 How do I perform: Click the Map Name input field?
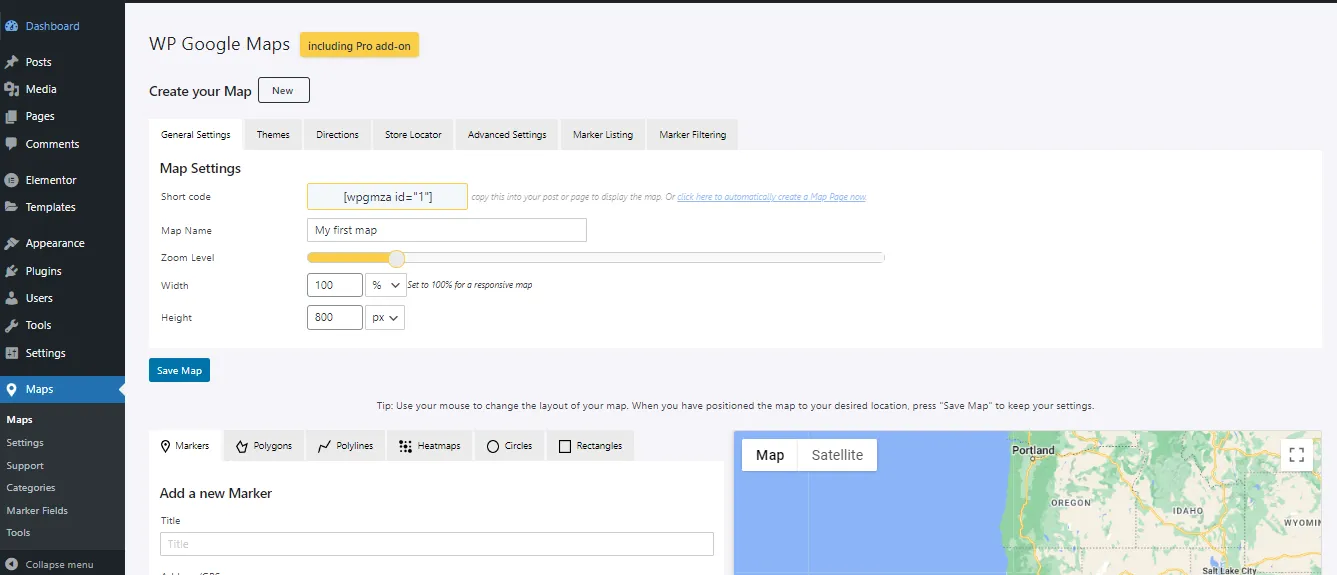pyautogui.click(x=446, y=230)
